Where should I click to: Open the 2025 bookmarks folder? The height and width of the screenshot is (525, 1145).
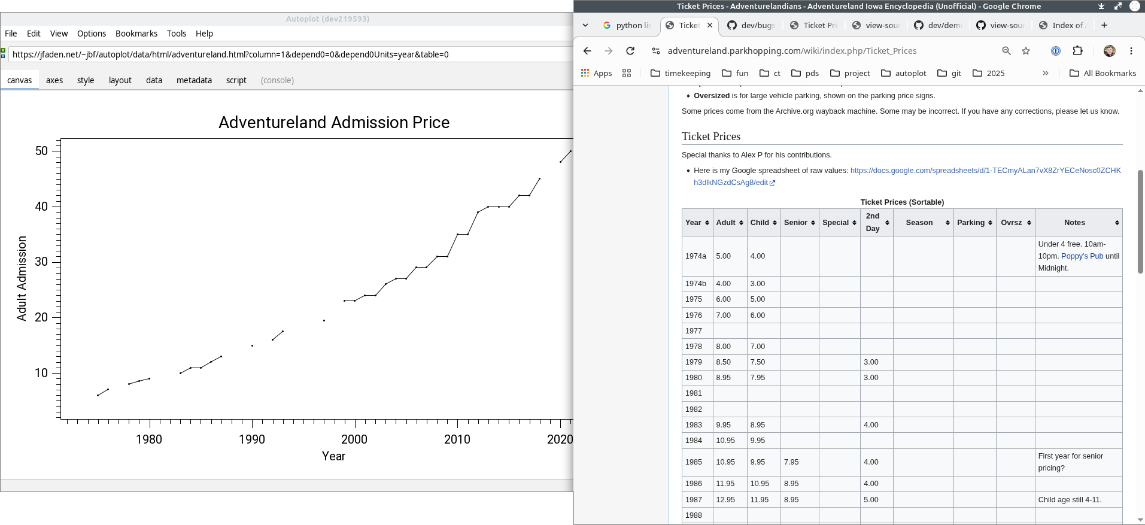[988, 73]
